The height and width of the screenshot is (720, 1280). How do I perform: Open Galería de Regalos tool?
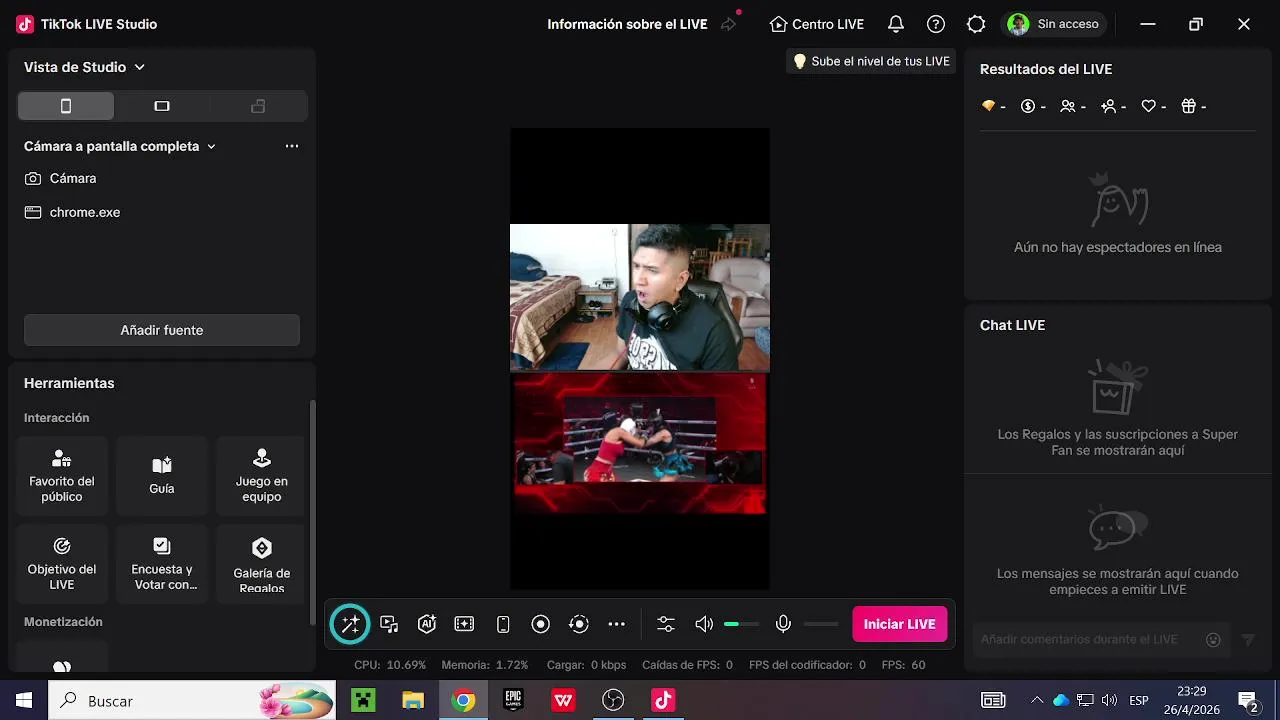tap(262, 564)
